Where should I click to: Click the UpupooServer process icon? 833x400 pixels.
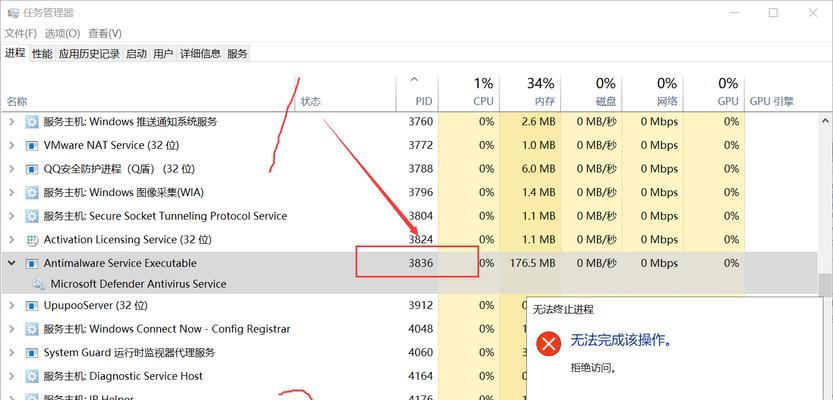pyautogui.click(x=32, y=305)
